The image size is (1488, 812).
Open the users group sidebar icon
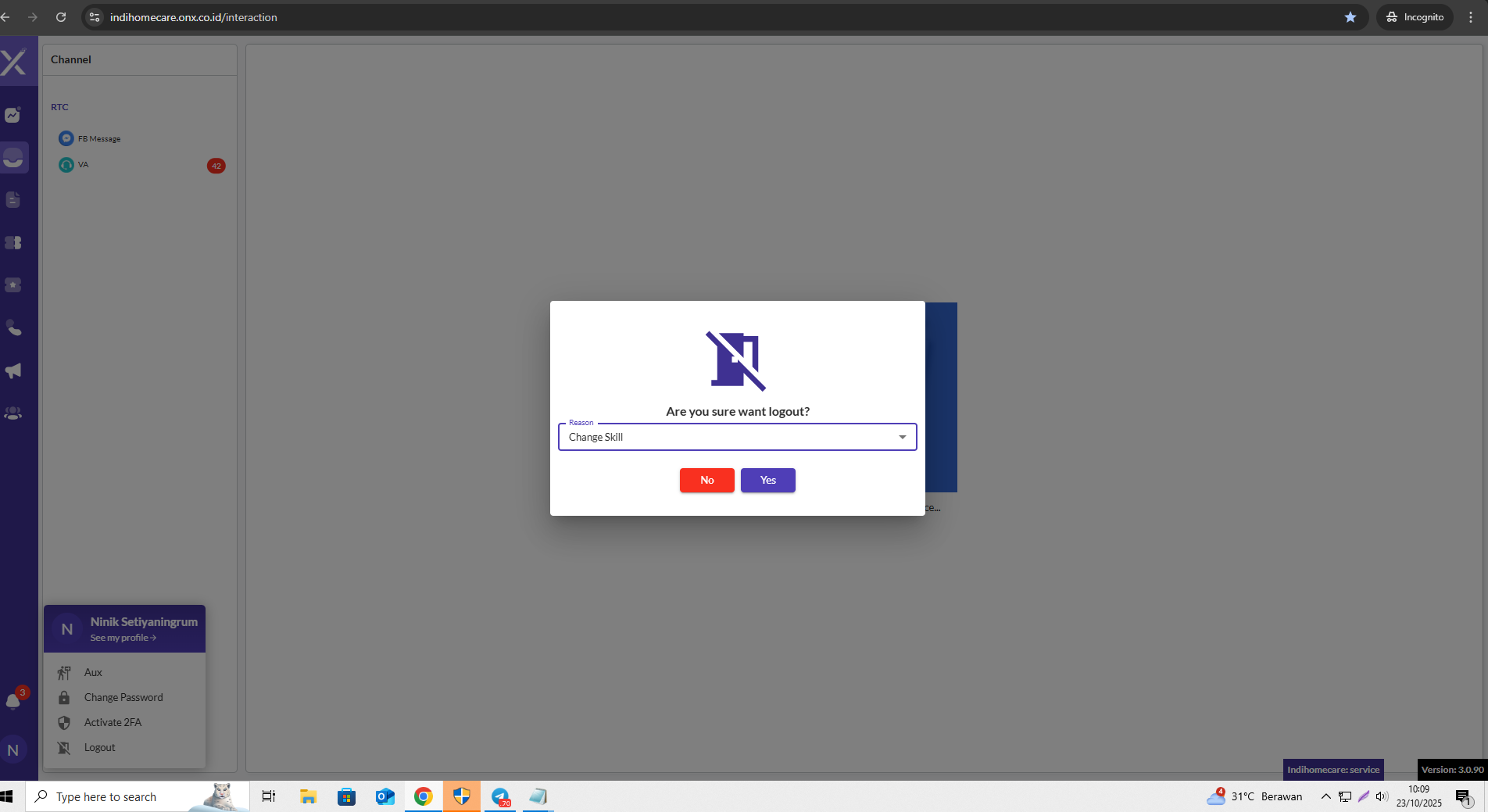(x=13, y=413)
